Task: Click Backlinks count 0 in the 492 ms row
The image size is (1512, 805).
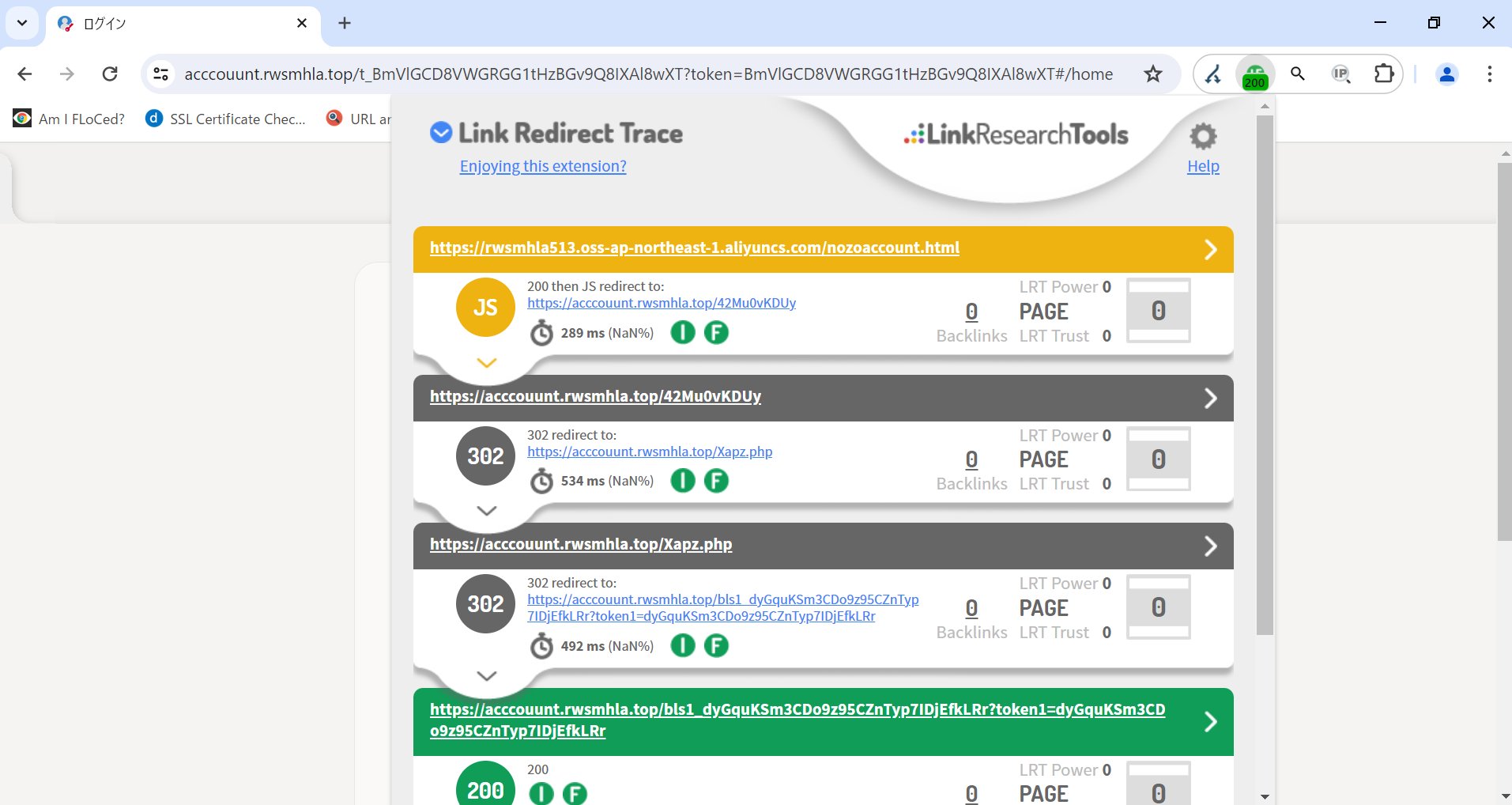Action: coord(971,608)
